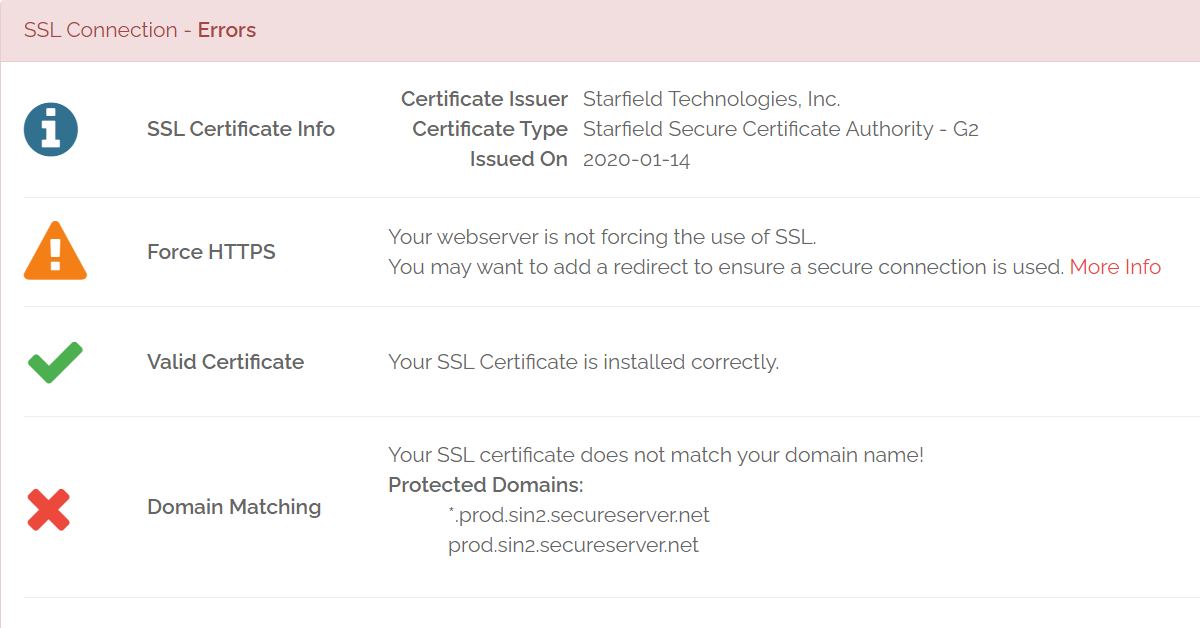Click the Force HTTPS row label

[210, 252]
